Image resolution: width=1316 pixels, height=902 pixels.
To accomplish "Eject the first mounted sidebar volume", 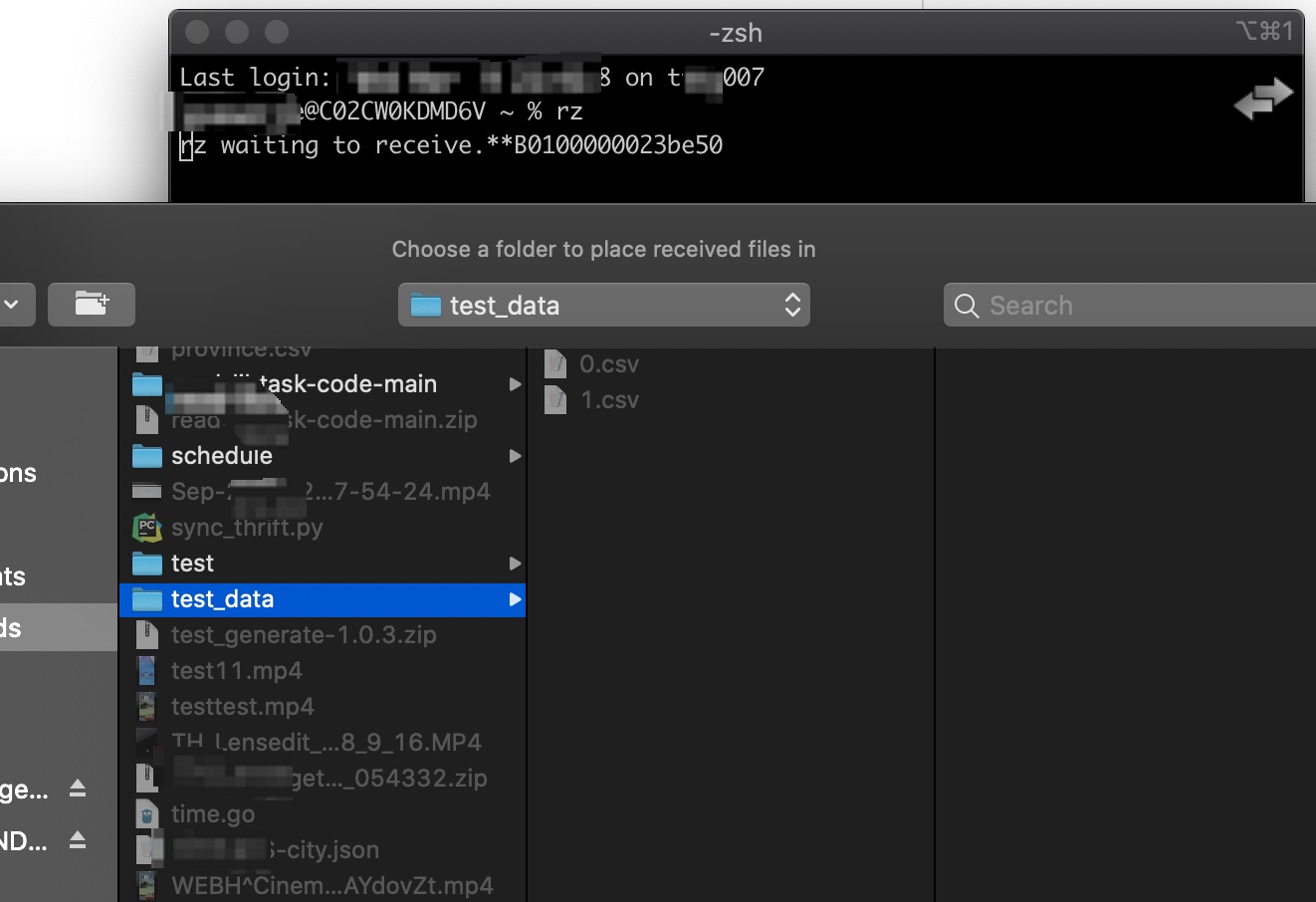I will tap(78, 789).
